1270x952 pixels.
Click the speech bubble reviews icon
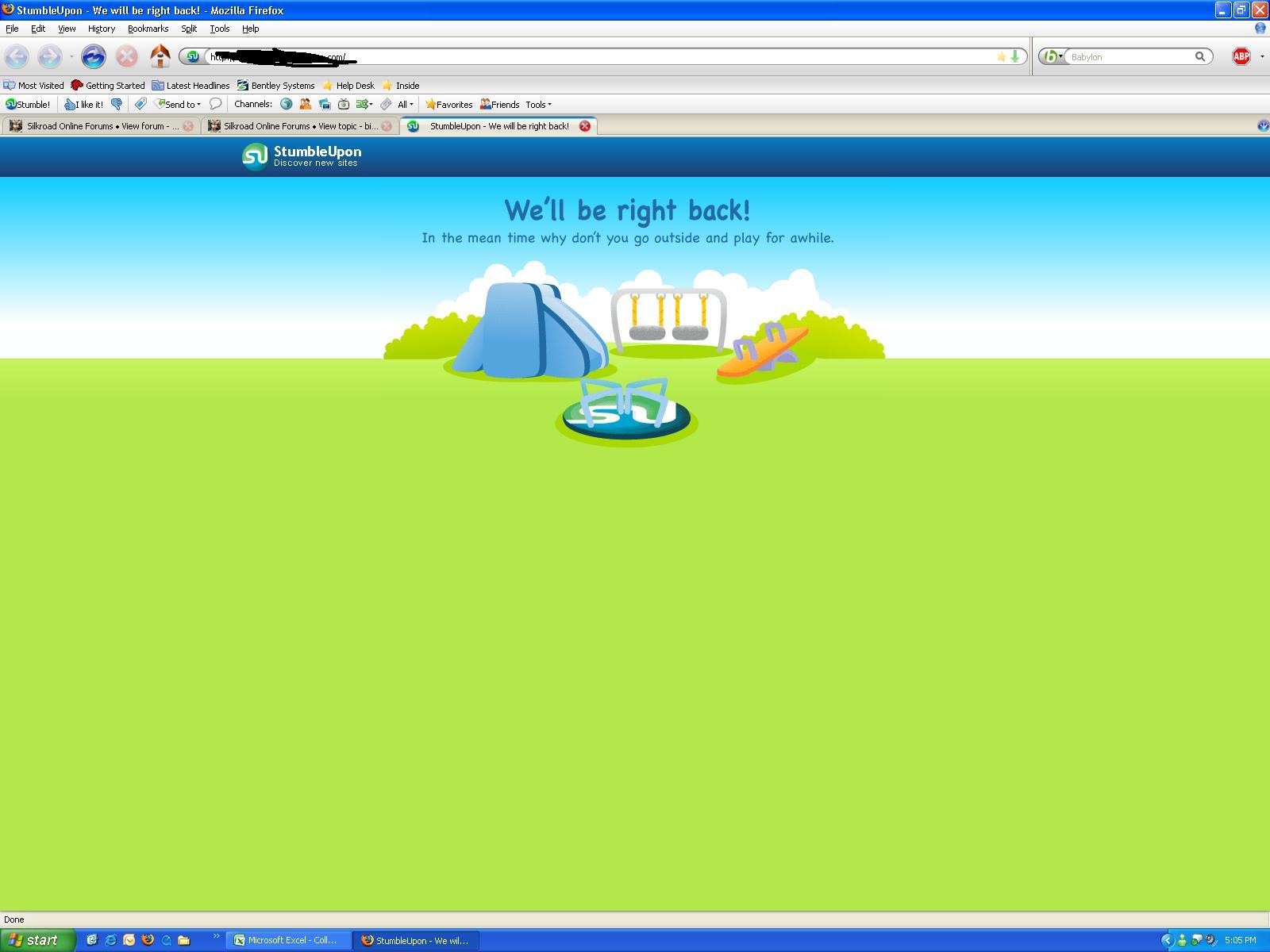[x=215, y=104]
